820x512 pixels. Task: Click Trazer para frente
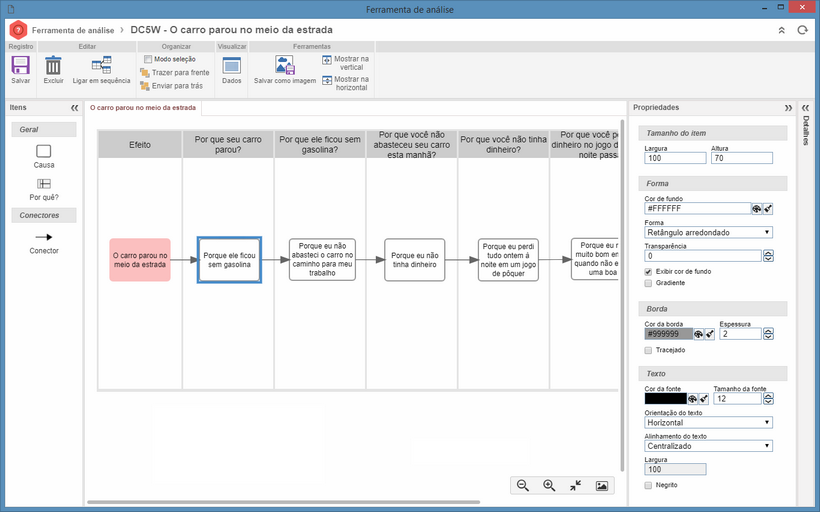175,73
